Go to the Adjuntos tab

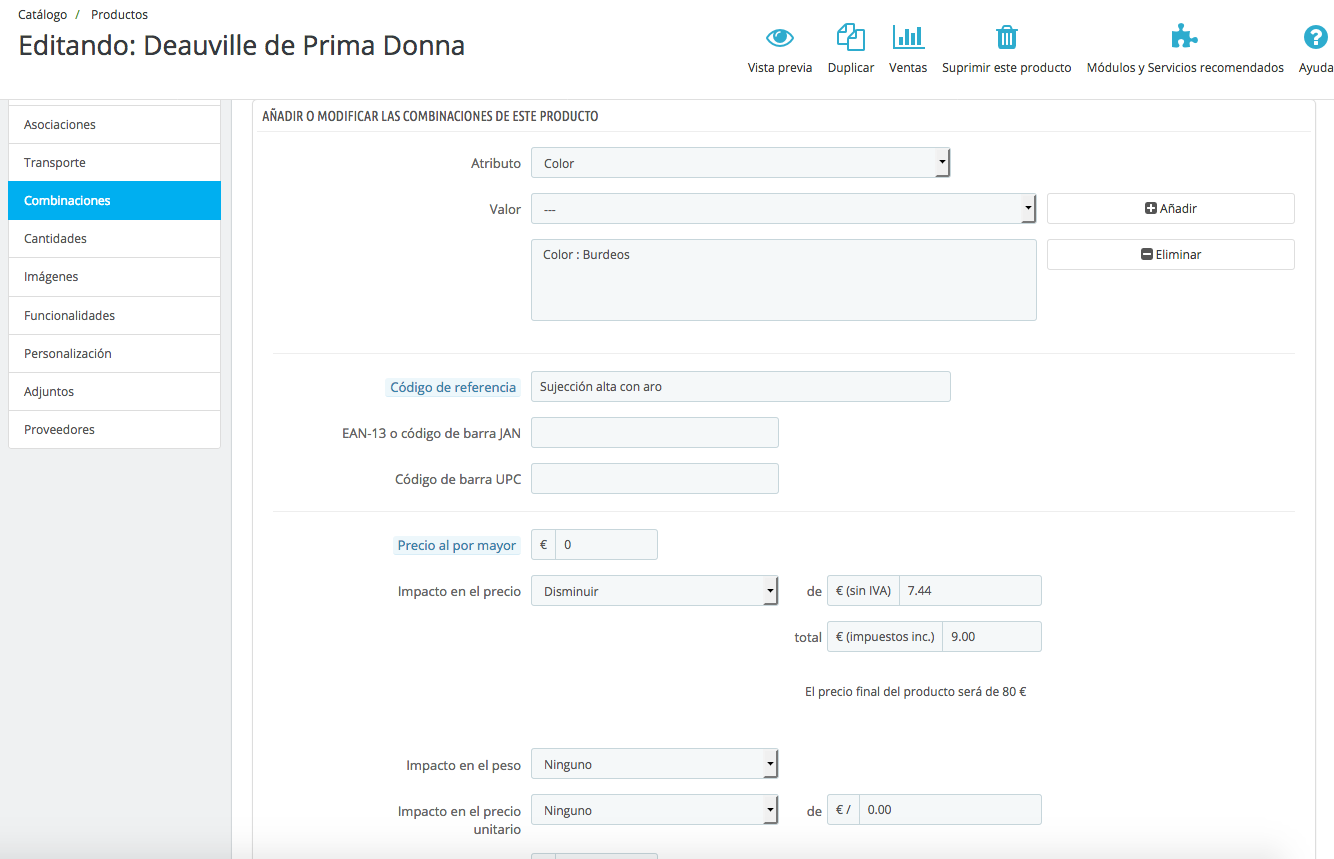tap(114, 392)
